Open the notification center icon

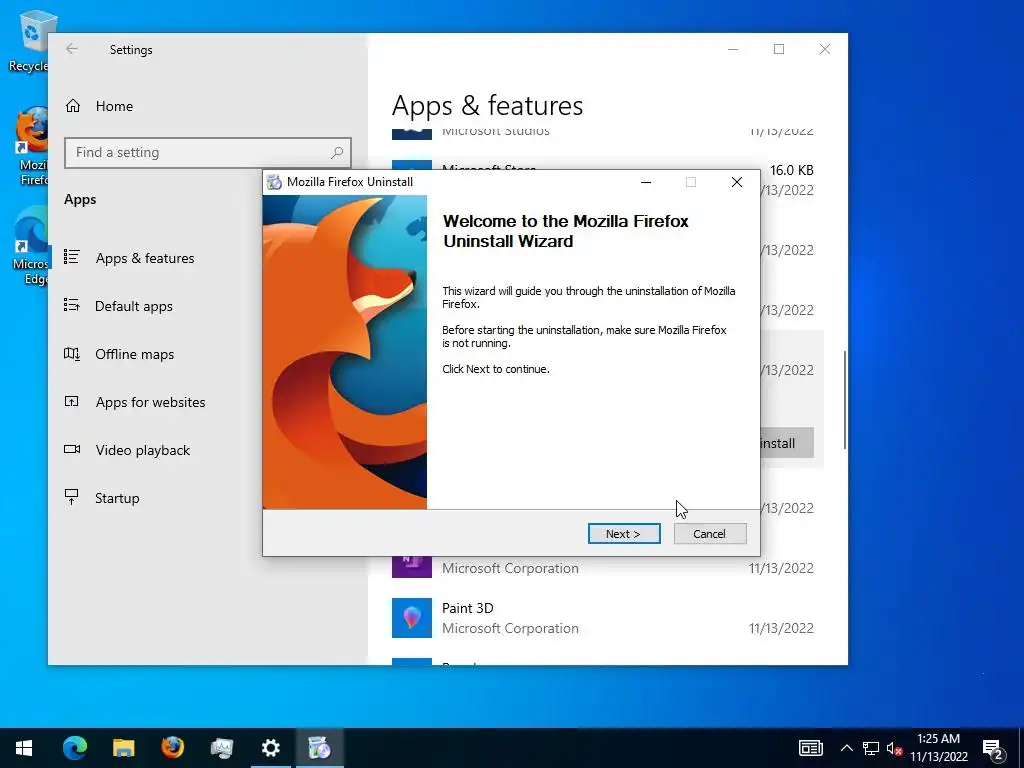[993, 748]
